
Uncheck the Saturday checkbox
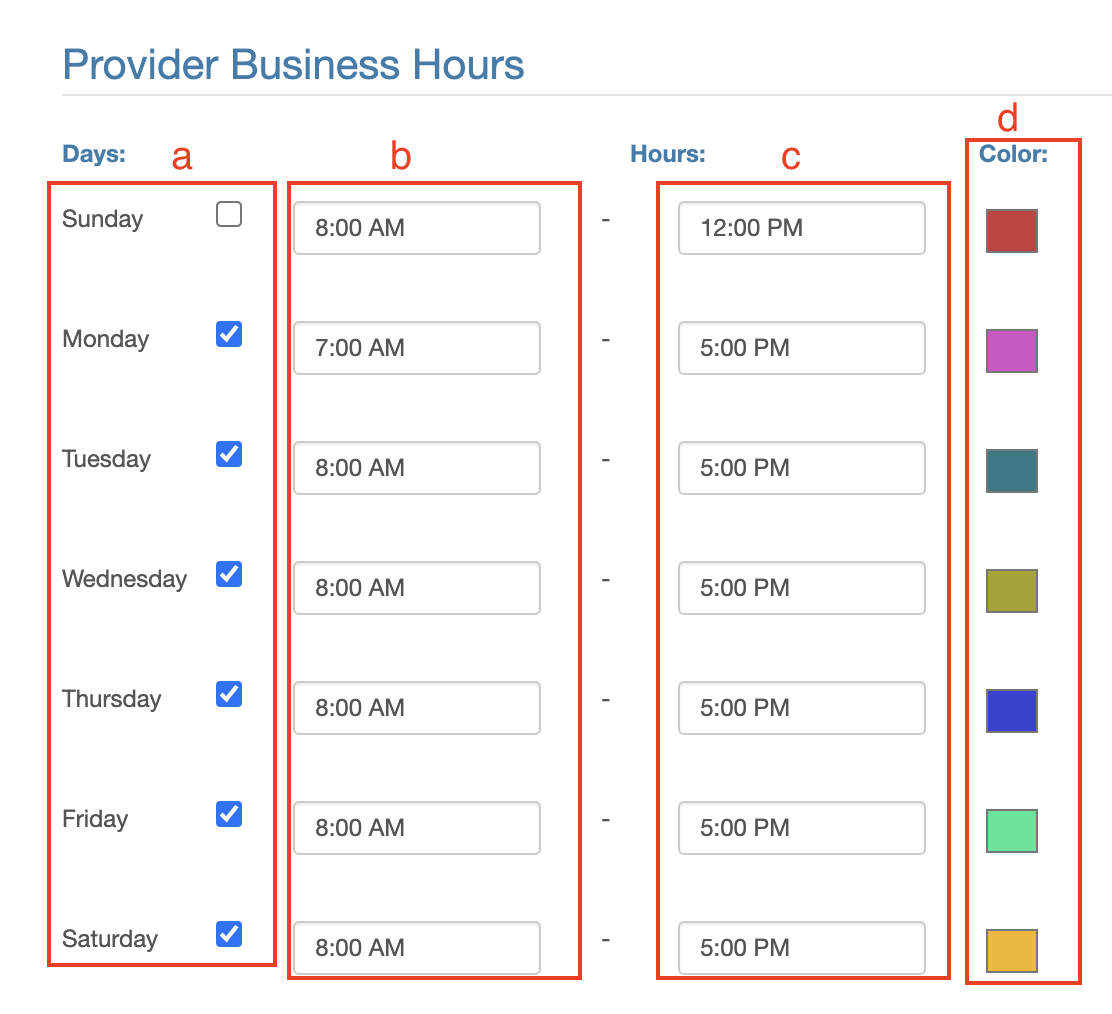point(229,934)
